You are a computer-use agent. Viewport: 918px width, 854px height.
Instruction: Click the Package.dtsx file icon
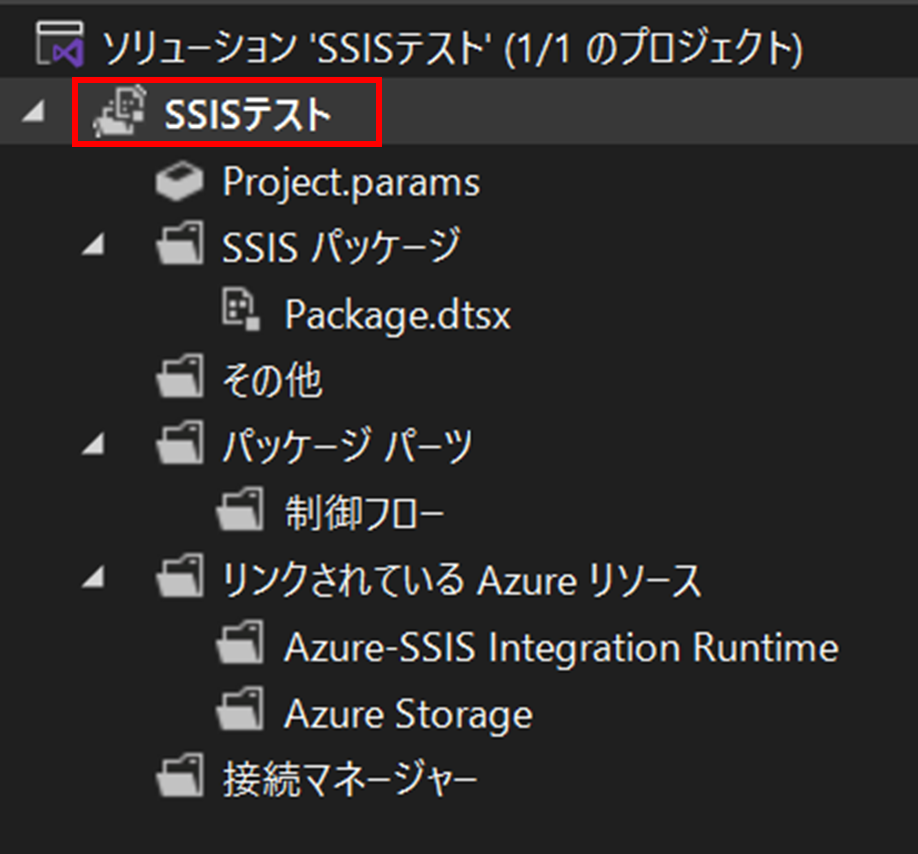[241, 310]
